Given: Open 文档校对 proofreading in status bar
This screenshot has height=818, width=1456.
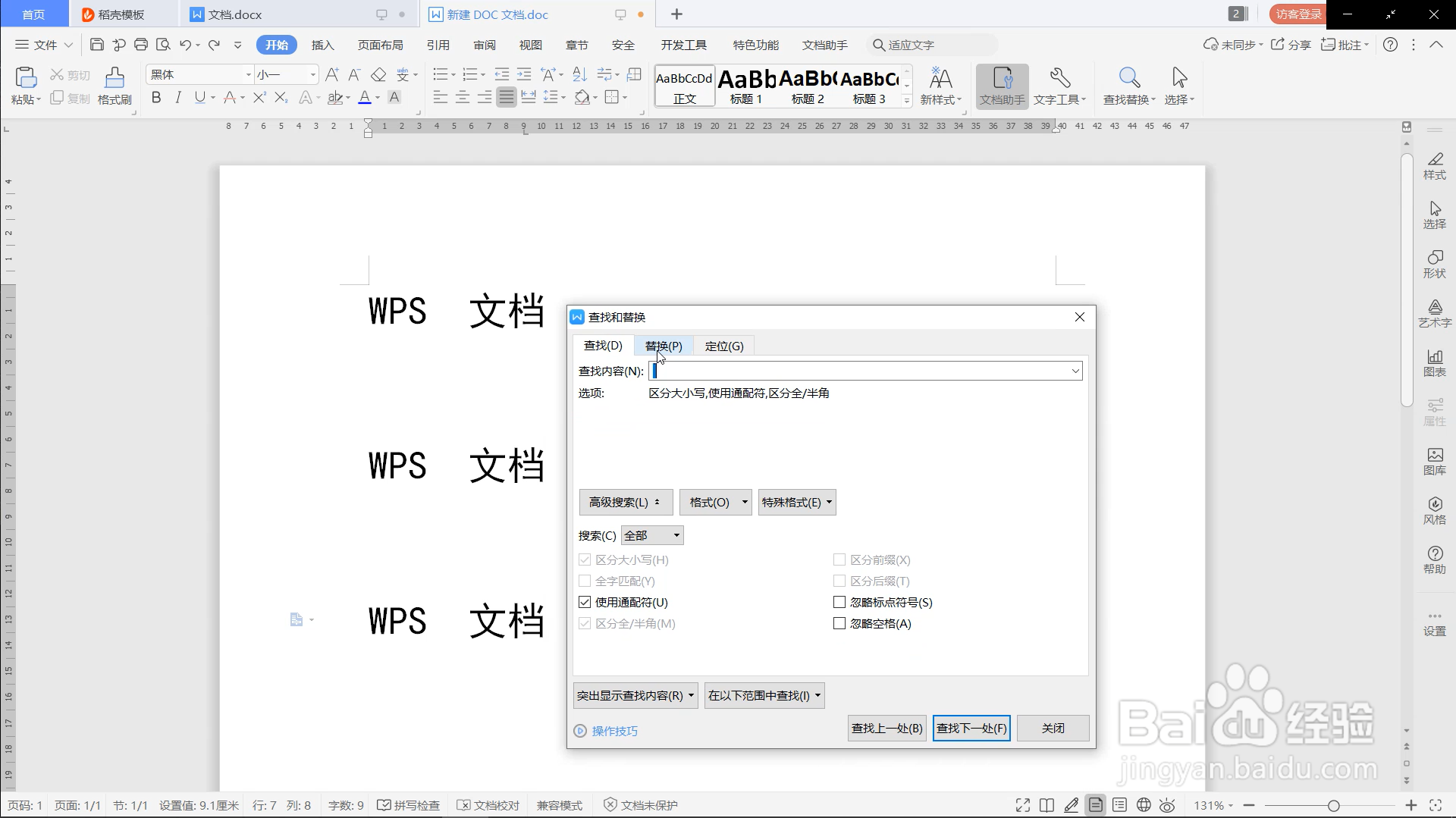Looking at the screenshot, I should 488,805.
